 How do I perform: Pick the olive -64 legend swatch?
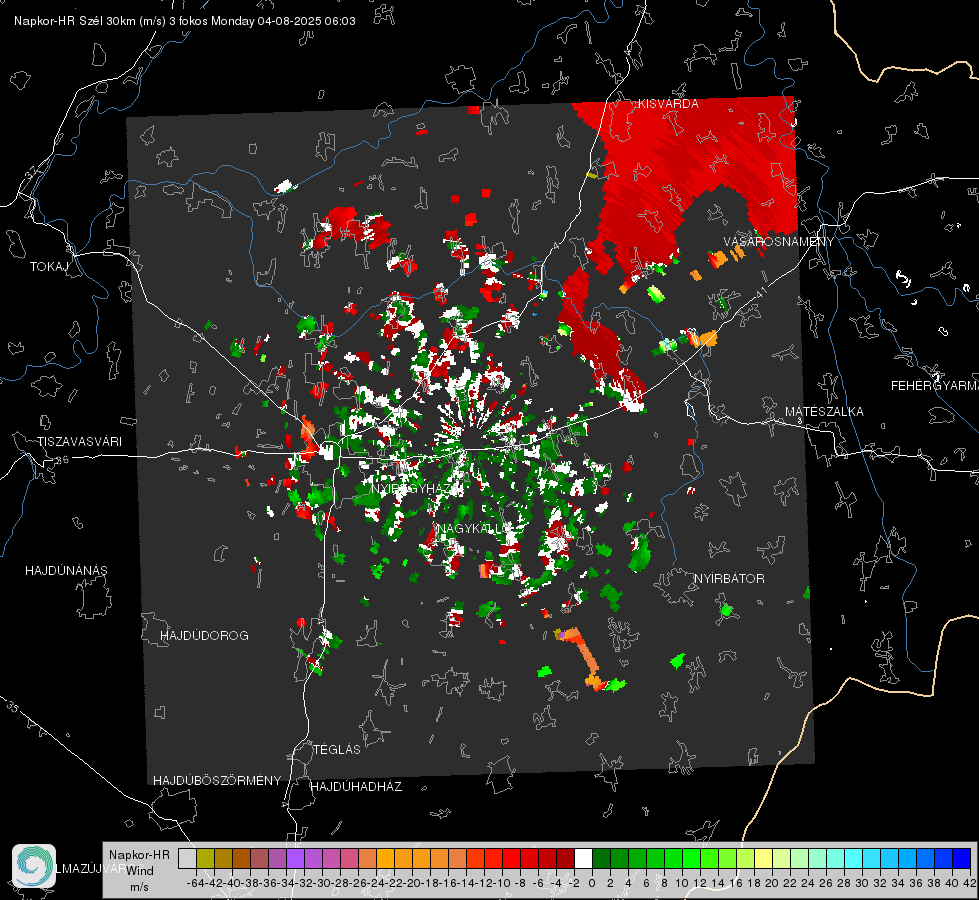205,858
